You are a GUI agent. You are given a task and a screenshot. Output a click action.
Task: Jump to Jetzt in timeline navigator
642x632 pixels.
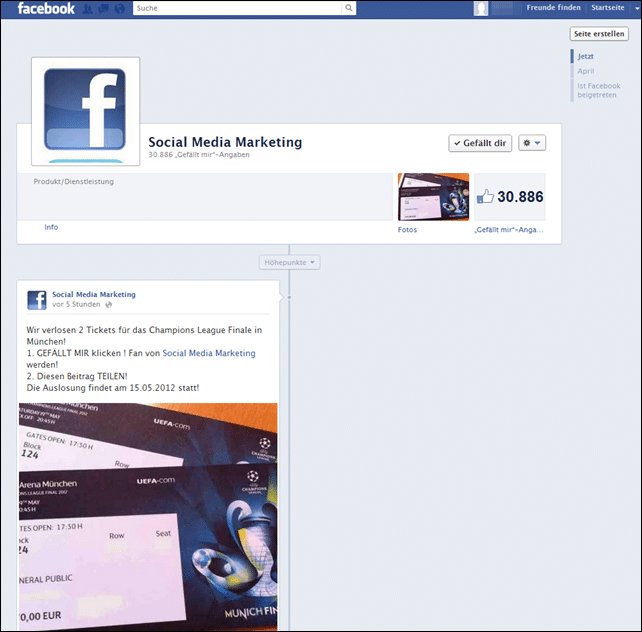[x=585, y=56]
